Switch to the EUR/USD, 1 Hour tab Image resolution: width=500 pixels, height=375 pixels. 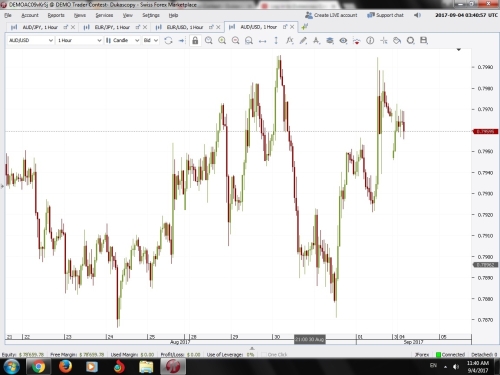pyautogui.click(x=185, y=27)
